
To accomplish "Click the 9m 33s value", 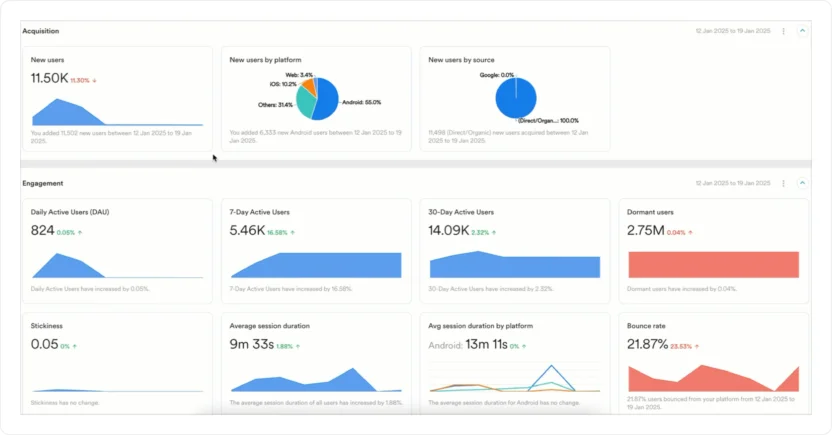I will click(x=252, y=344).
